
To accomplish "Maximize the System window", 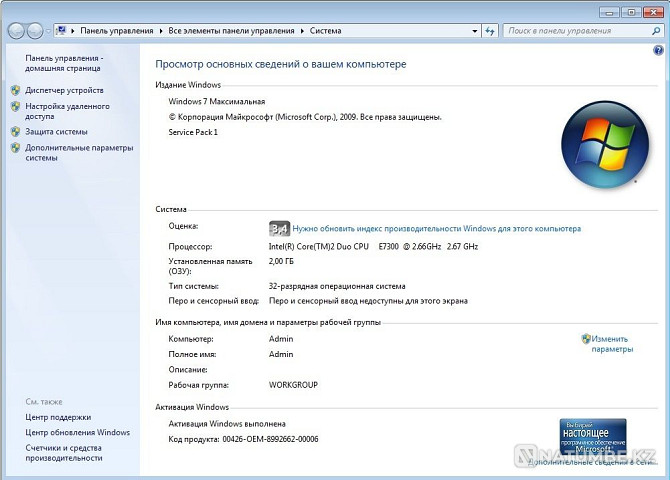I will point(631,12).
